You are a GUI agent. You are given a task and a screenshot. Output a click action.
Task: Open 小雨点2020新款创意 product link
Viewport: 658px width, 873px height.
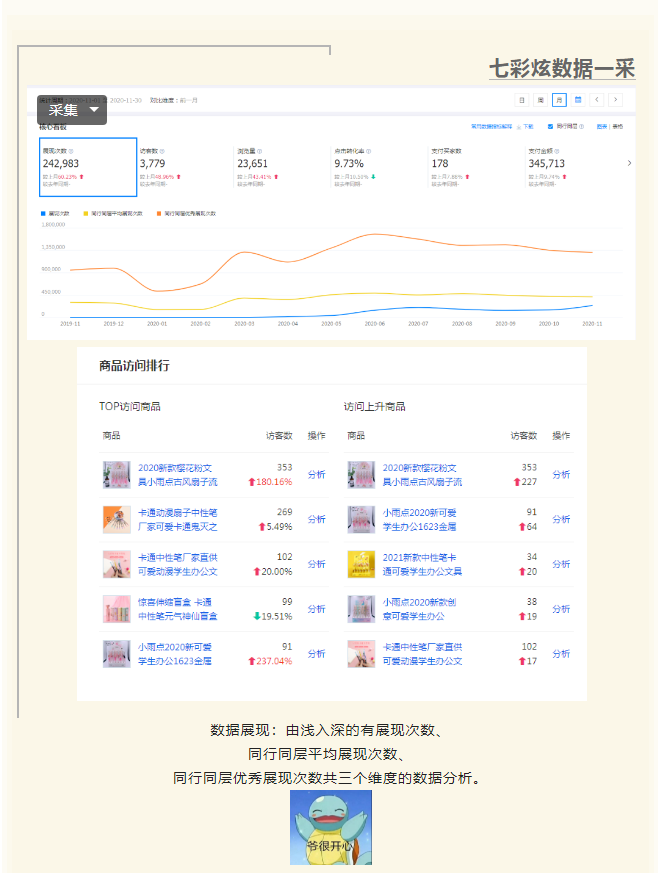pyautogui.click(x=422, y=609)
